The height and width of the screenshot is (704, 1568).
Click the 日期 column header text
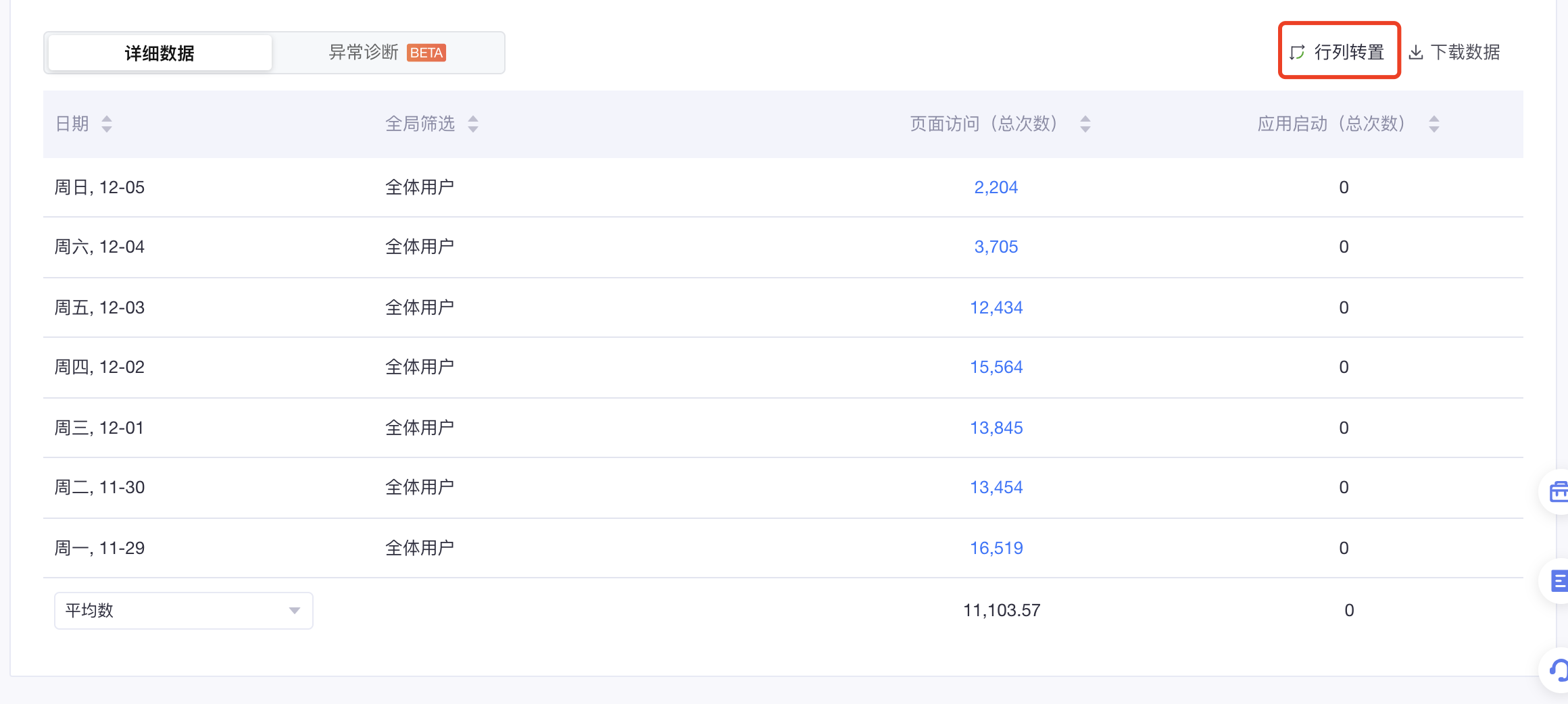pos(72,124)
